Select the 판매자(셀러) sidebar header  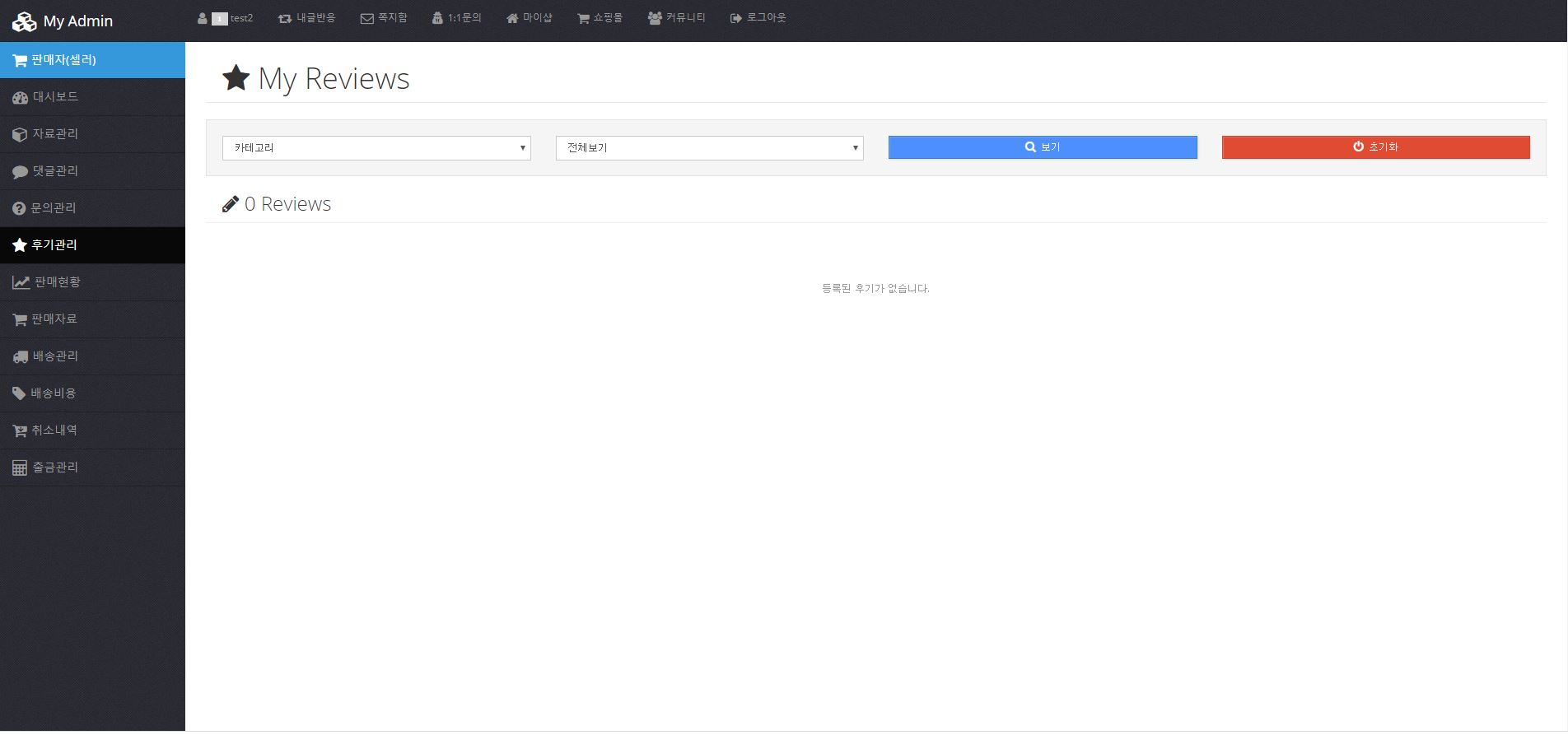92,60
